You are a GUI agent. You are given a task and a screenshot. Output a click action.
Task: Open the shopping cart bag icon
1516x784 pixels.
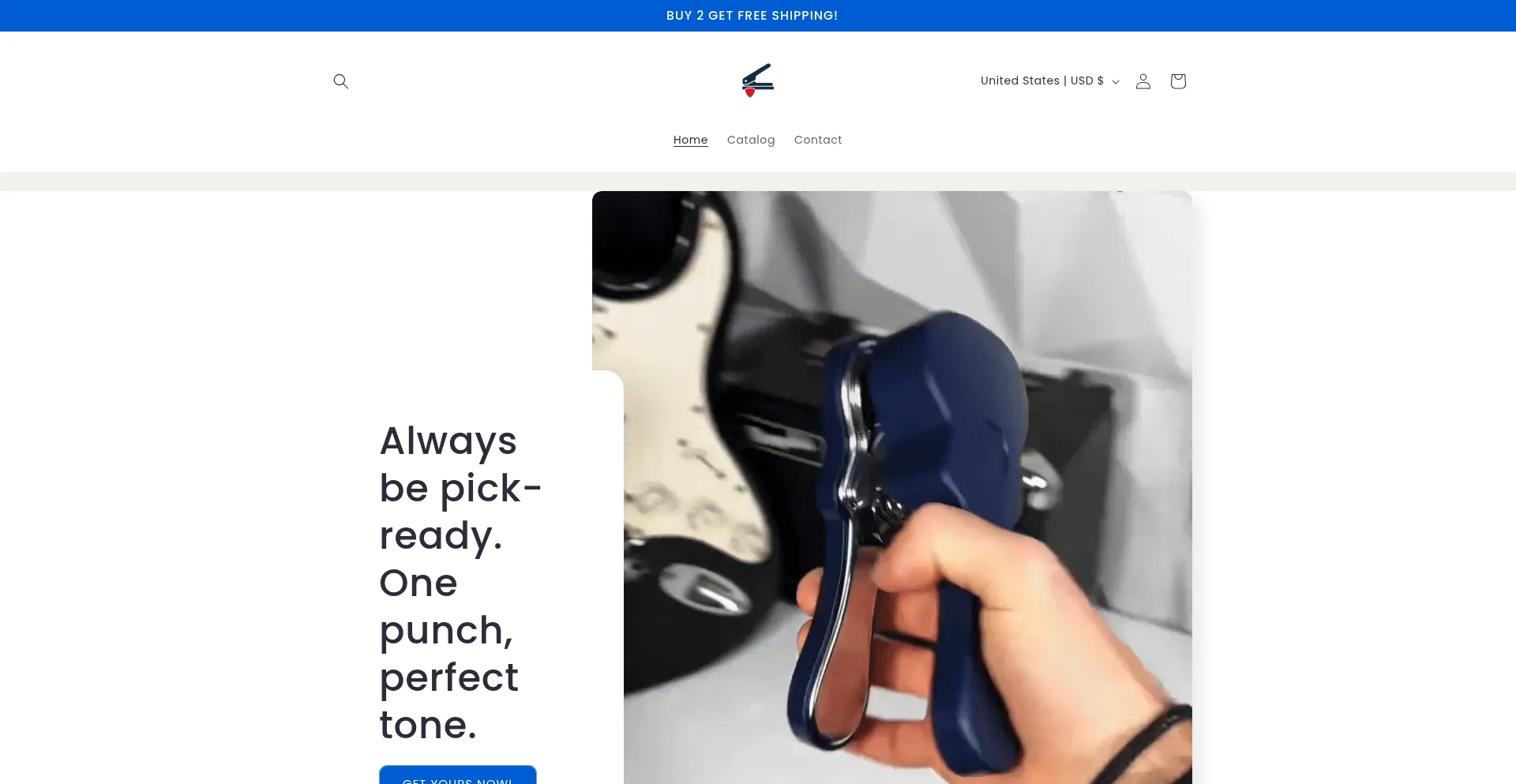[1177, 81]
